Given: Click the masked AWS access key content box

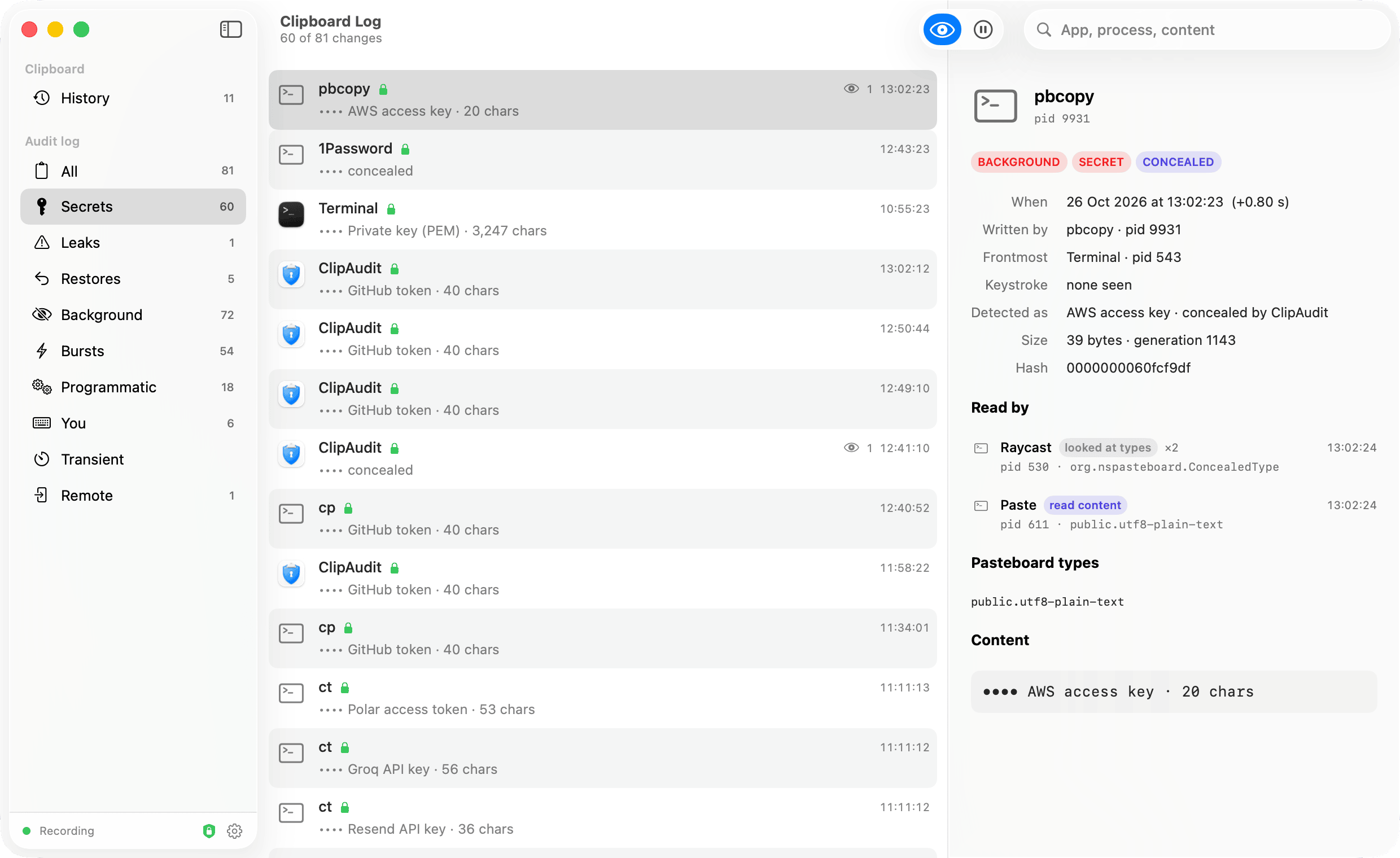Looking at the screenshot, I should click(x=1174, y=691).
